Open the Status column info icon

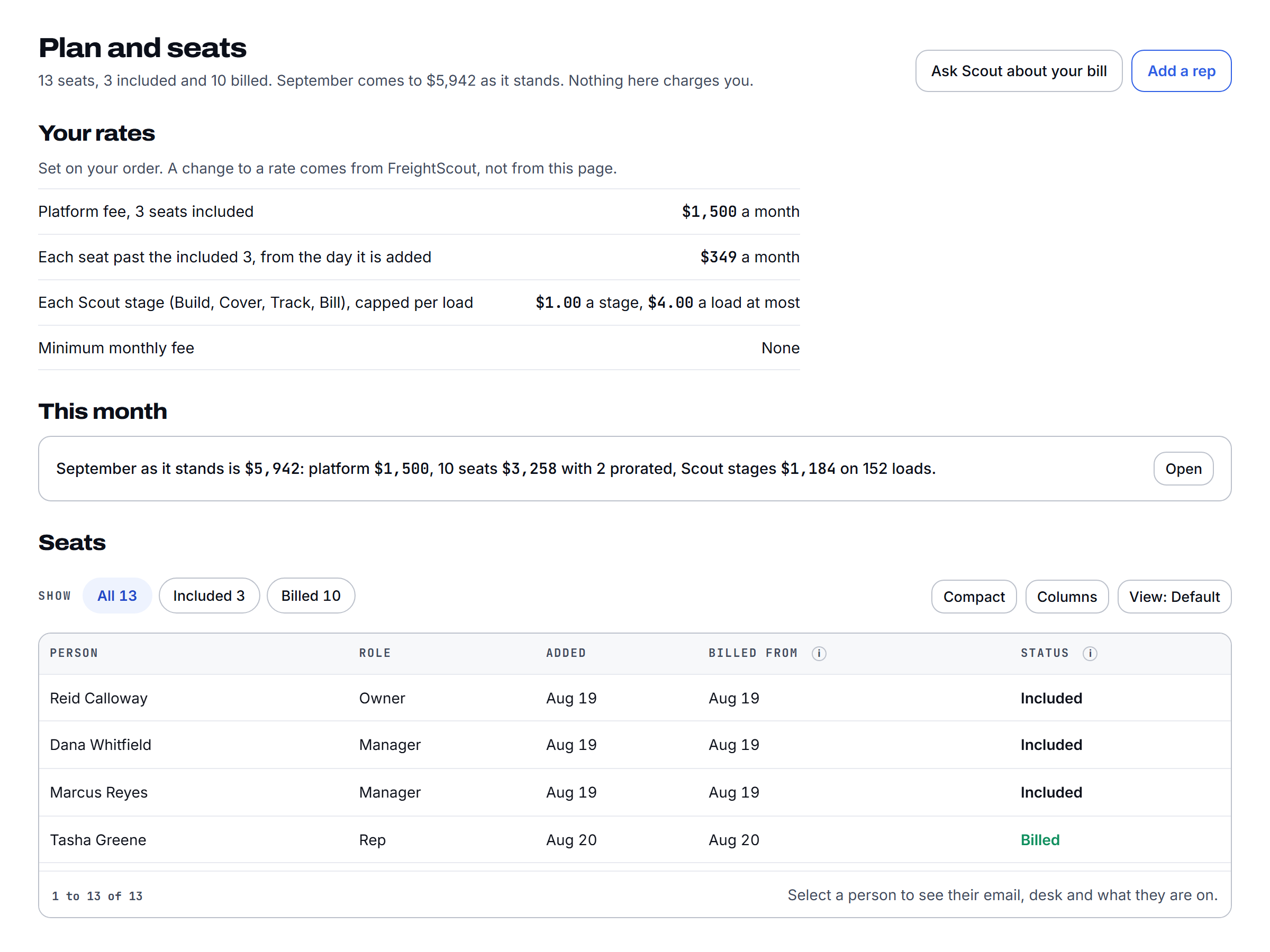click(1090, 653)
